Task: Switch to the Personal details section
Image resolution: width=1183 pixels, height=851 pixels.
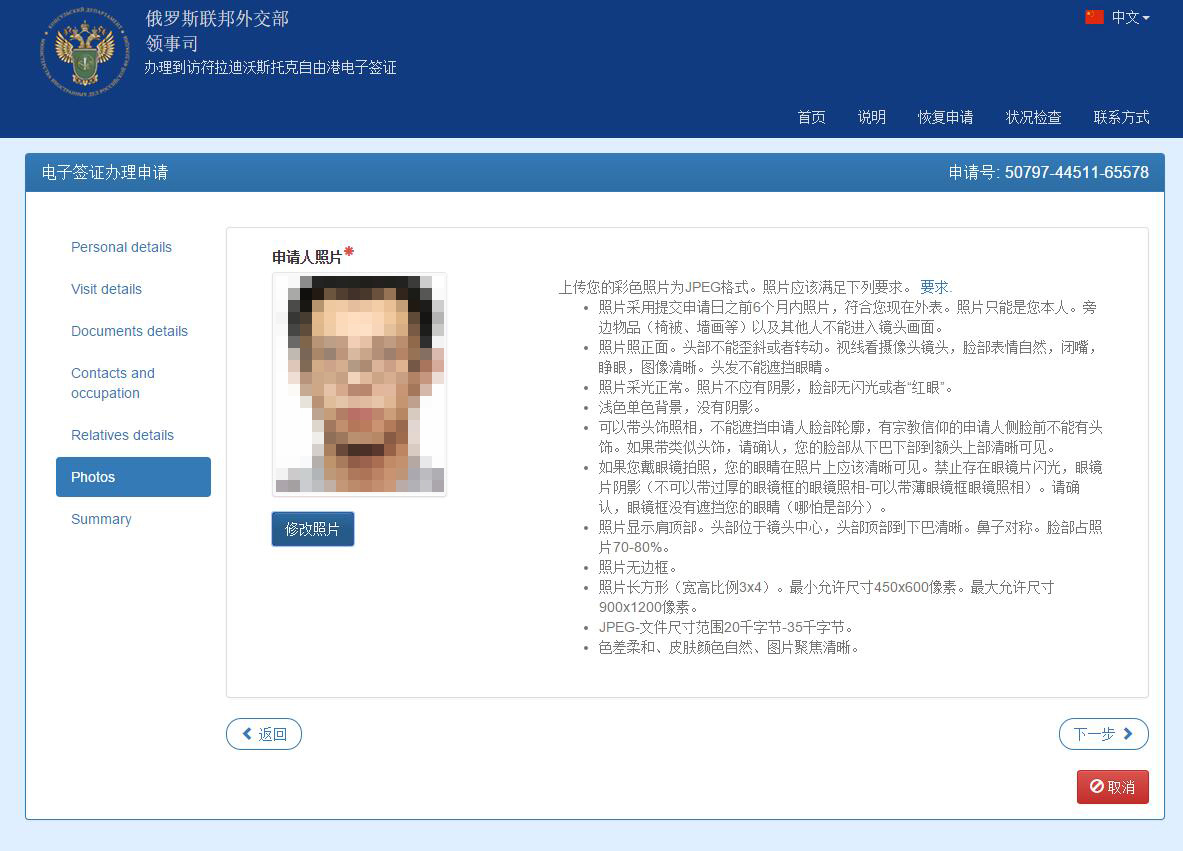Action: (x=121, y=247)
